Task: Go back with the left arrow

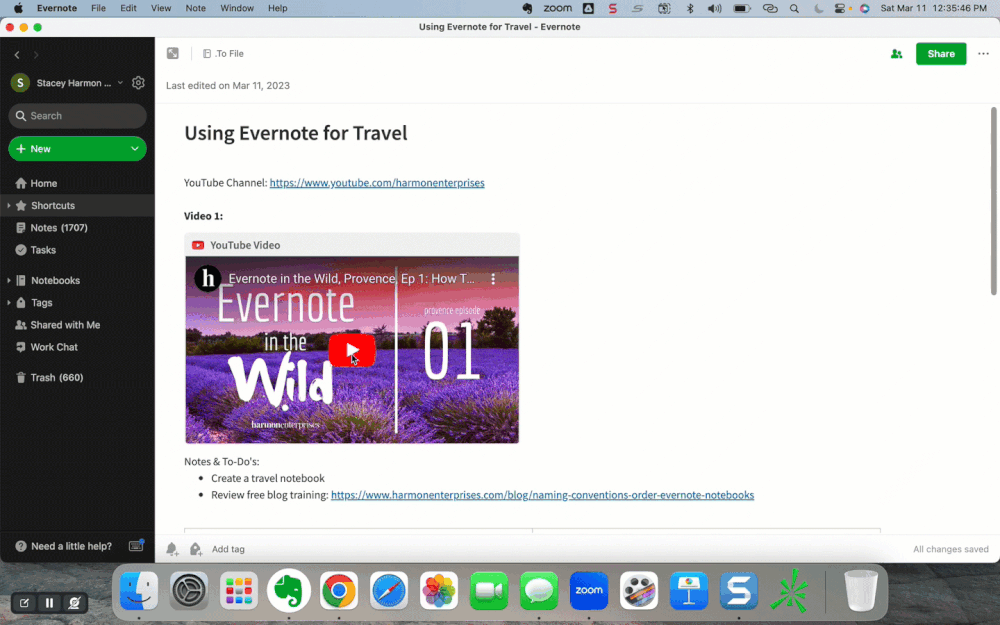Action: [17, 55]
